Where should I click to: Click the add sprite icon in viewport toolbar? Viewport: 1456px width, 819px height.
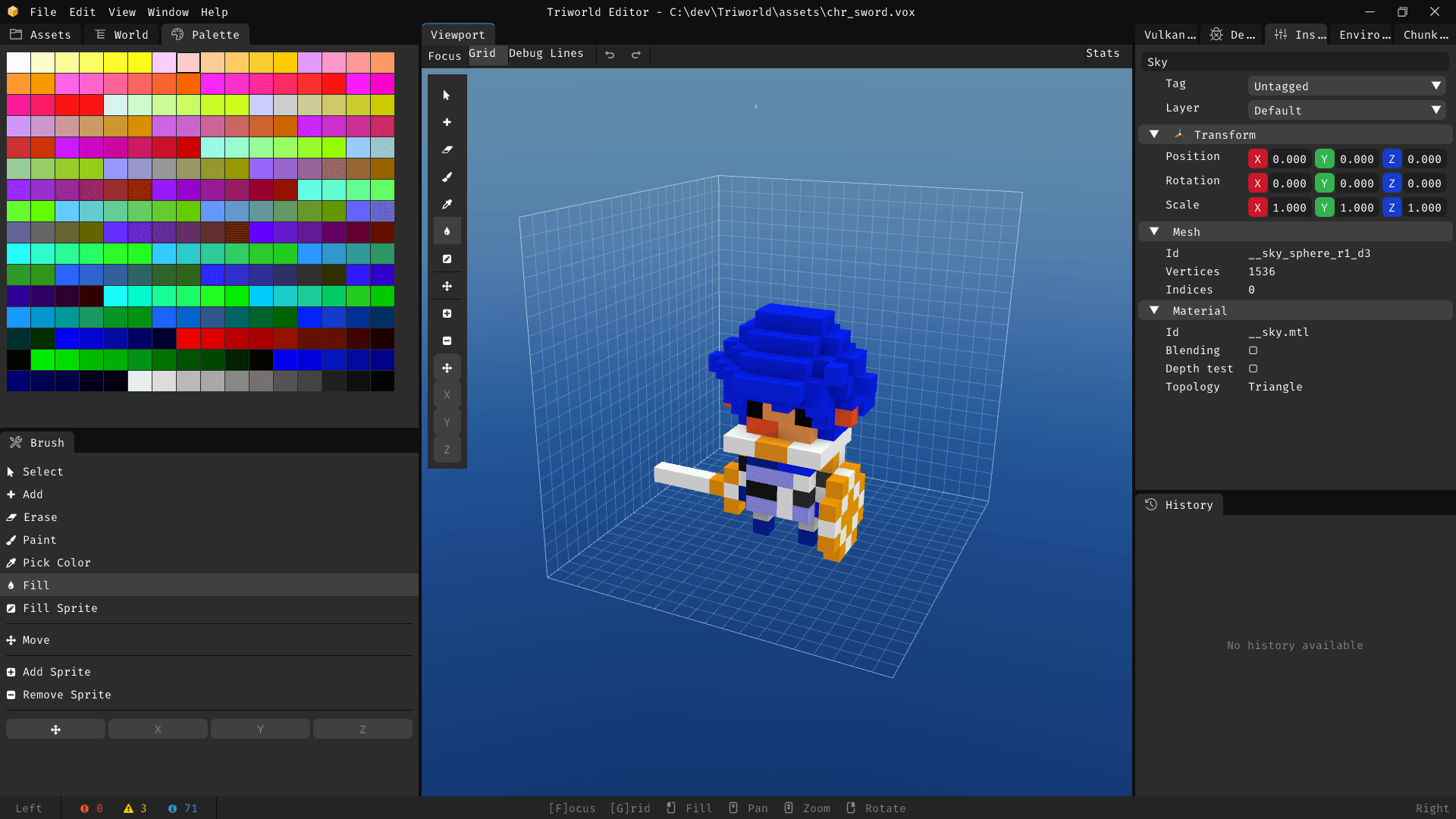click(x=447, y=313)
